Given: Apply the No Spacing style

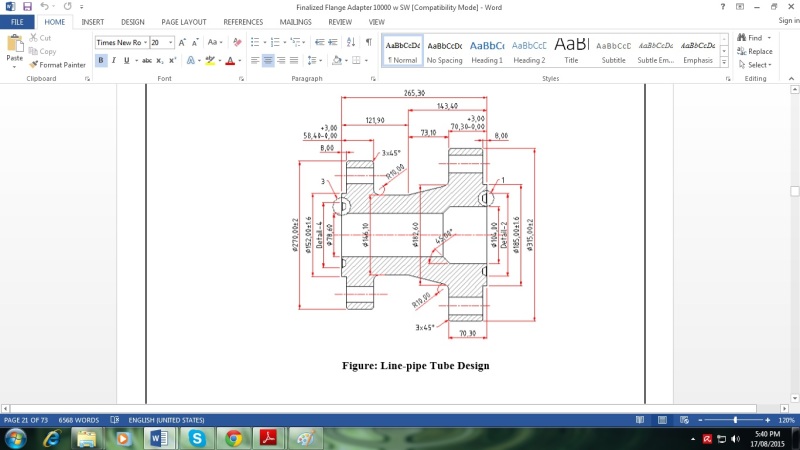Looking at the screenshot, I should pyautogui.click(x=444, y=51).
